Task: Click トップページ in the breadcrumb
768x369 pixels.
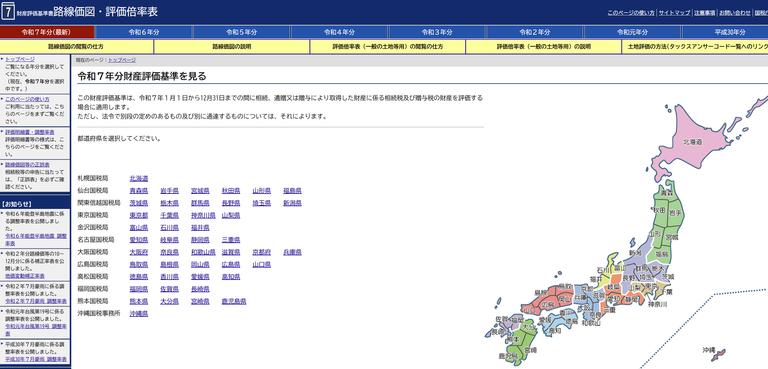Action: (121, 60)
